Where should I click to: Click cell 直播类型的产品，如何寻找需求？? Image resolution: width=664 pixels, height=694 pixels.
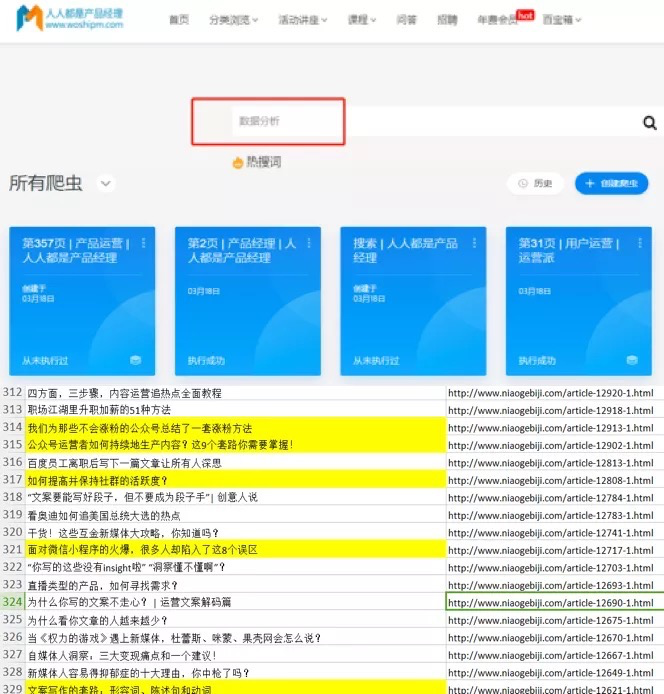pos(235,585)
